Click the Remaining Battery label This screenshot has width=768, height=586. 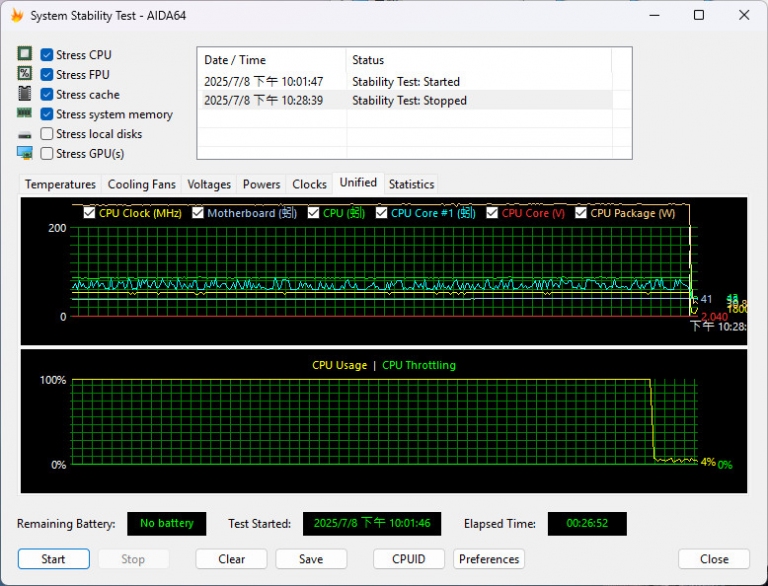(66, 524)
